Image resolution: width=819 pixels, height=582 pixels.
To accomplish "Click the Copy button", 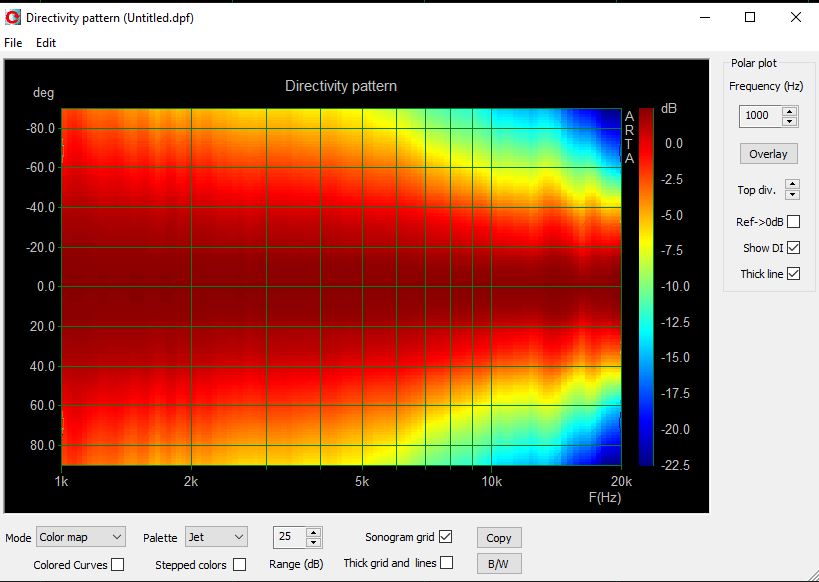I will tap(499, 538).
